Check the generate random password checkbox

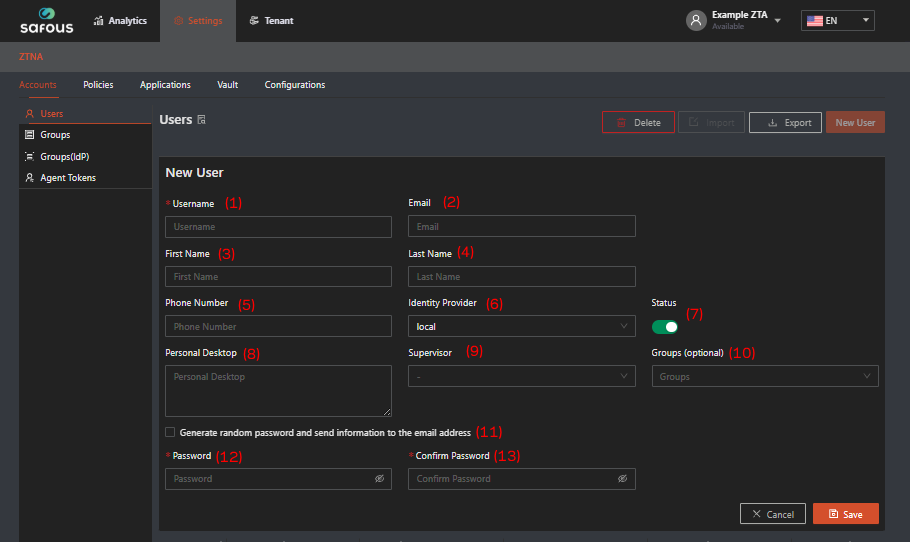click(170, 433)
